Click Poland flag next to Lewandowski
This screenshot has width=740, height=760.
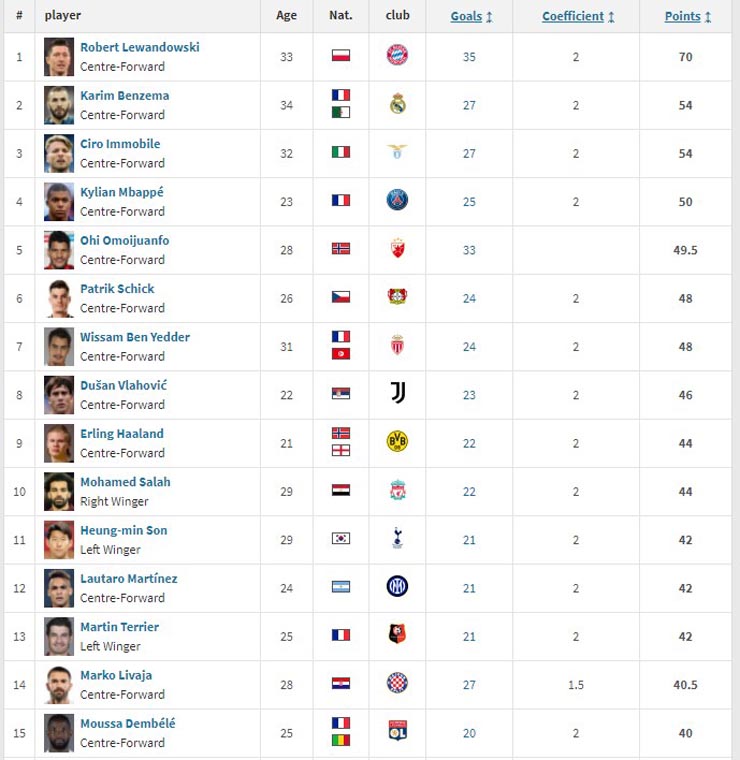341,56
